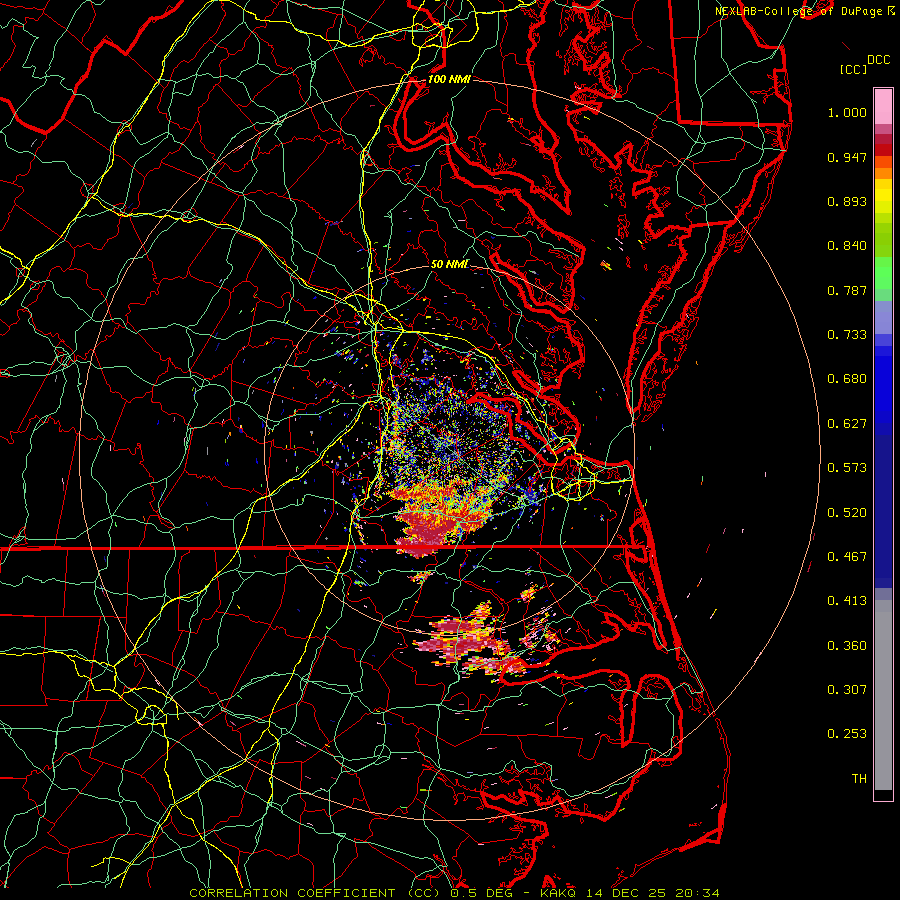The height and width of the screenshot is (900, 900).
Task: Click the 100 NMI range ring label
Action: pyautogui.click(x=449, y=79)
